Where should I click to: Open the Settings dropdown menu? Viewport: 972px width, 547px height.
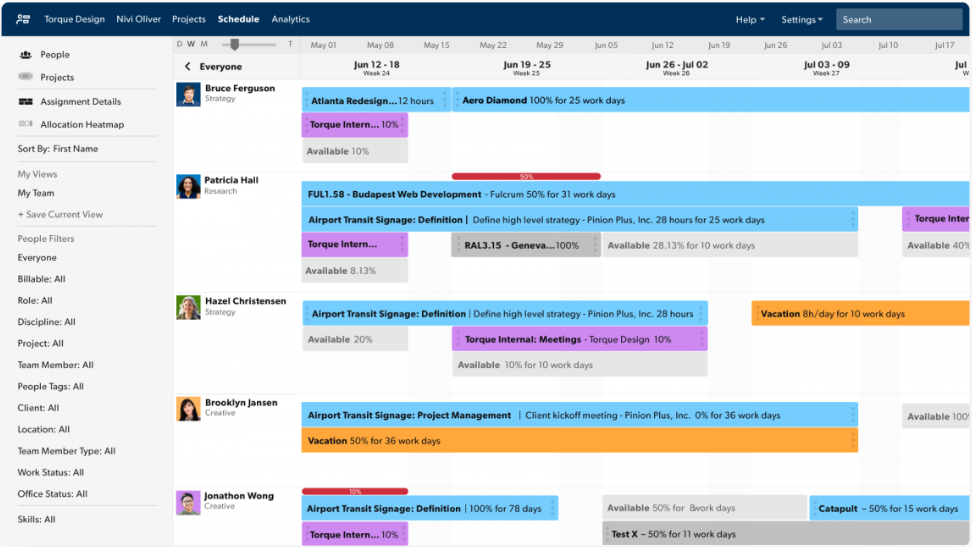pos(802,20)
